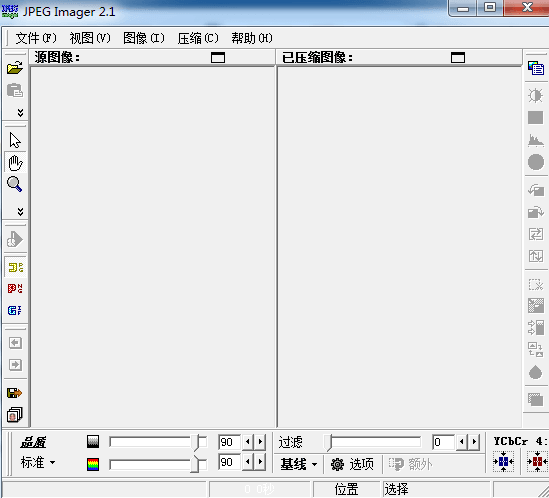The height and width of the screenshot is (498, 549).
Task: Click the 过滤 filter slider
Action: pos(373,442)
